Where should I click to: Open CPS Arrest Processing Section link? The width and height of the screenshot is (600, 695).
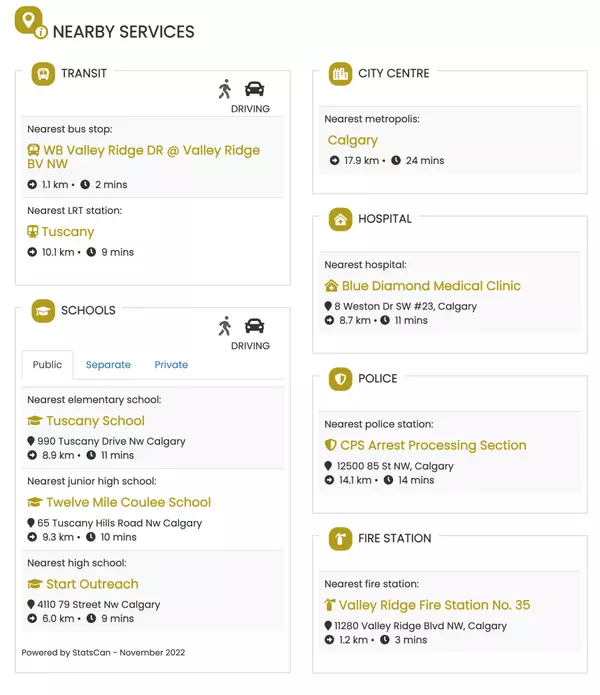pyautogui.click(x=433, y=446)
